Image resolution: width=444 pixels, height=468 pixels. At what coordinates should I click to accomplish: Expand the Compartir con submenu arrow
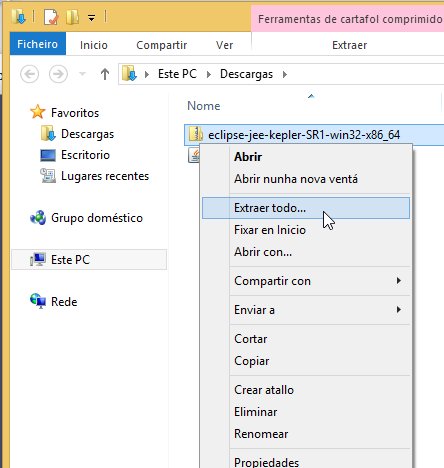[x=399, y=281]
